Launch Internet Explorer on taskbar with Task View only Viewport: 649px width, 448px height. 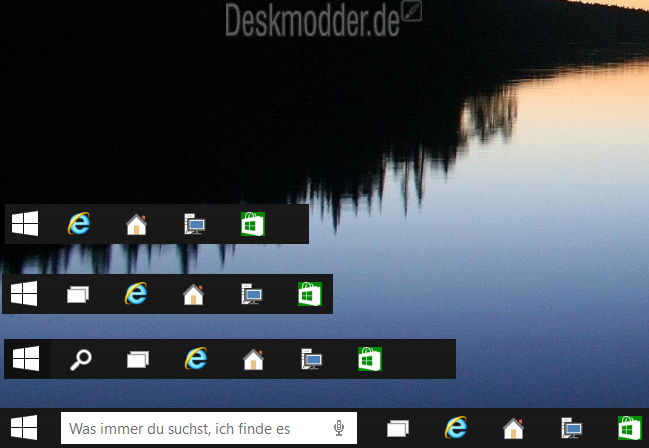[136, 294]
